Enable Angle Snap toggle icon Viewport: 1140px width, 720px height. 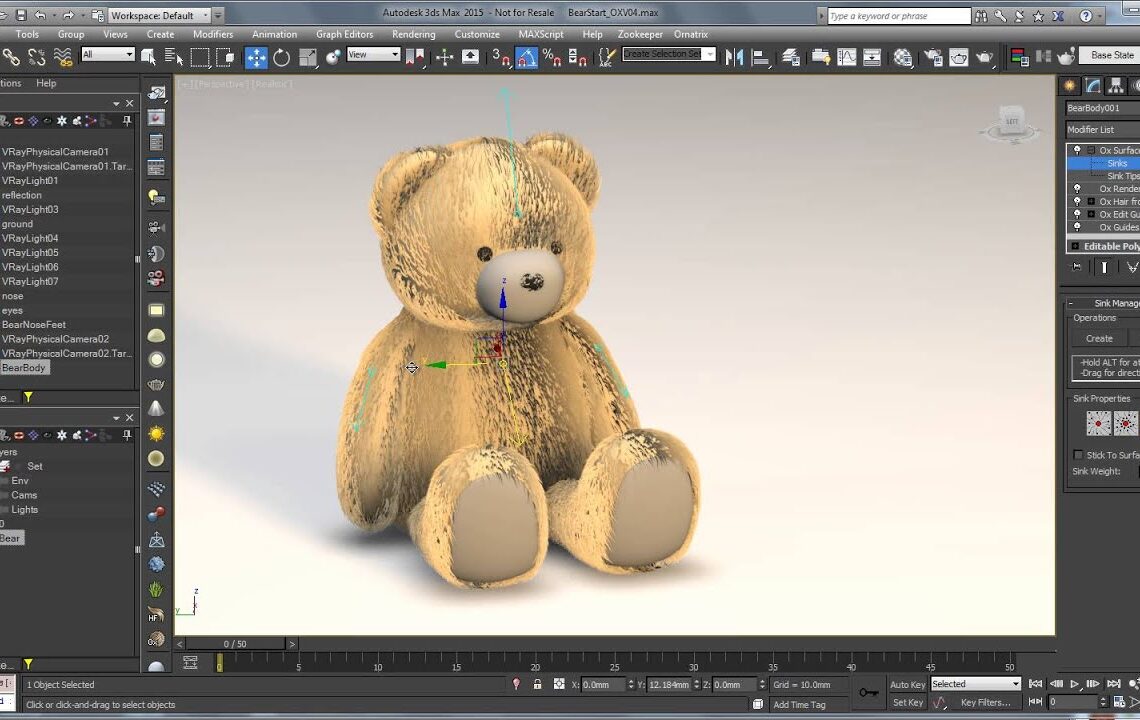[x=527, y=58]
